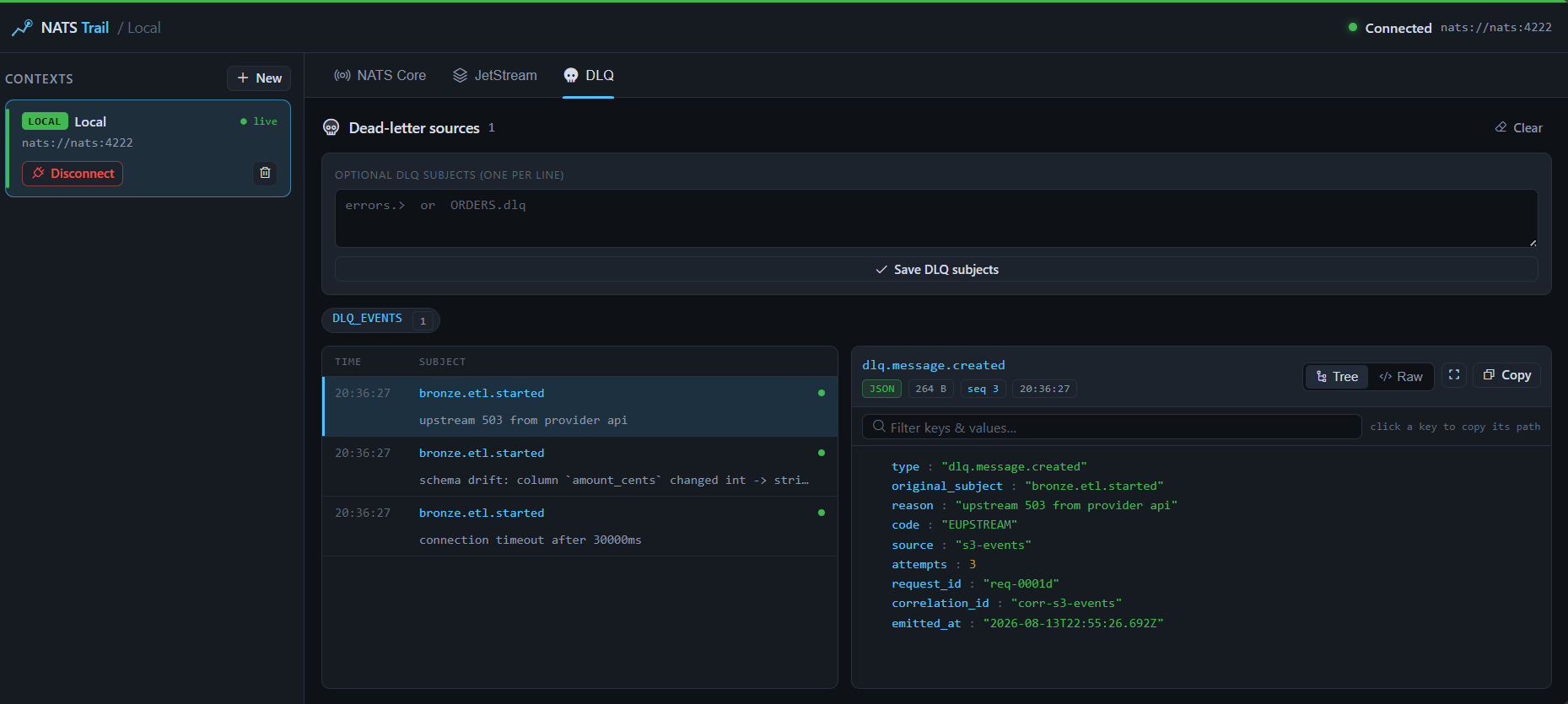Click the source key in JSON tree
The width and height of the screenshot is (1568, 704).
click(913, 545)
